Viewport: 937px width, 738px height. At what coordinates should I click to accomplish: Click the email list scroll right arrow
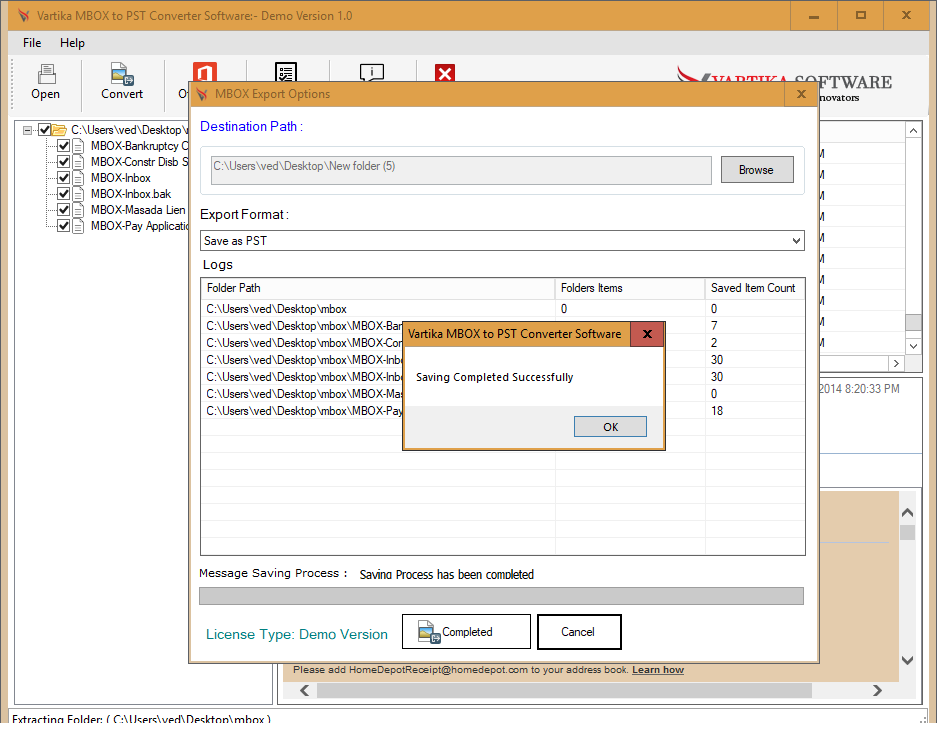pyautogui.click(x=896, y=363)
